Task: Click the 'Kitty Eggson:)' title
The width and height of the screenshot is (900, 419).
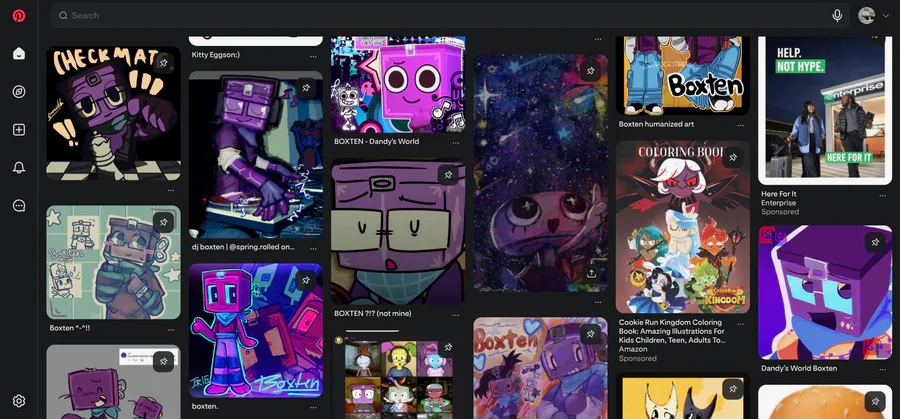Action: click(x=216, y=55)
